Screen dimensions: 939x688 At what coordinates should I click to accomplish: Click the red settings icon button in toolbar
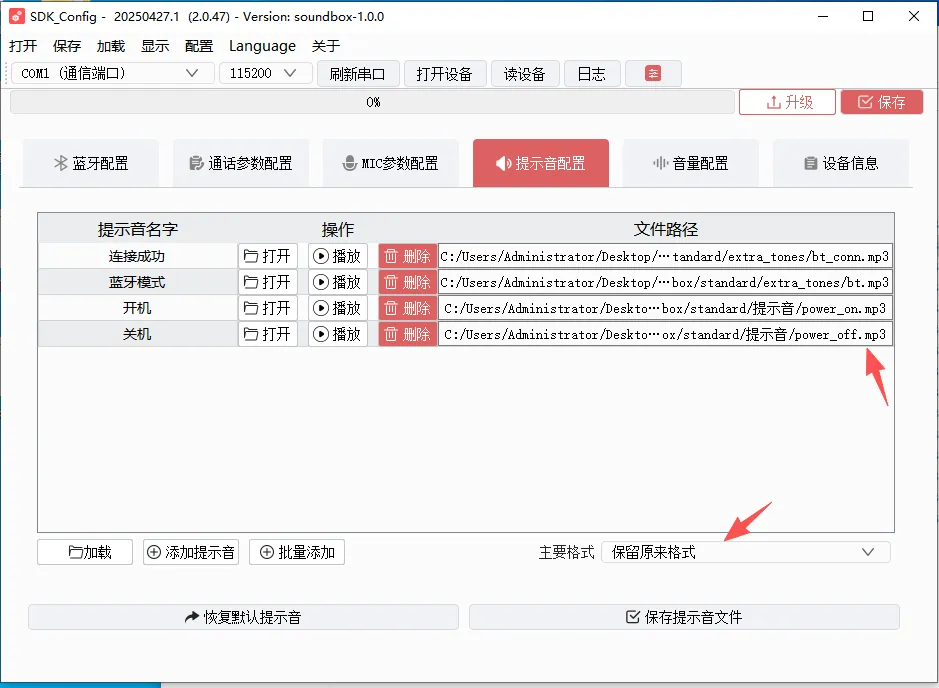point(653,74)
